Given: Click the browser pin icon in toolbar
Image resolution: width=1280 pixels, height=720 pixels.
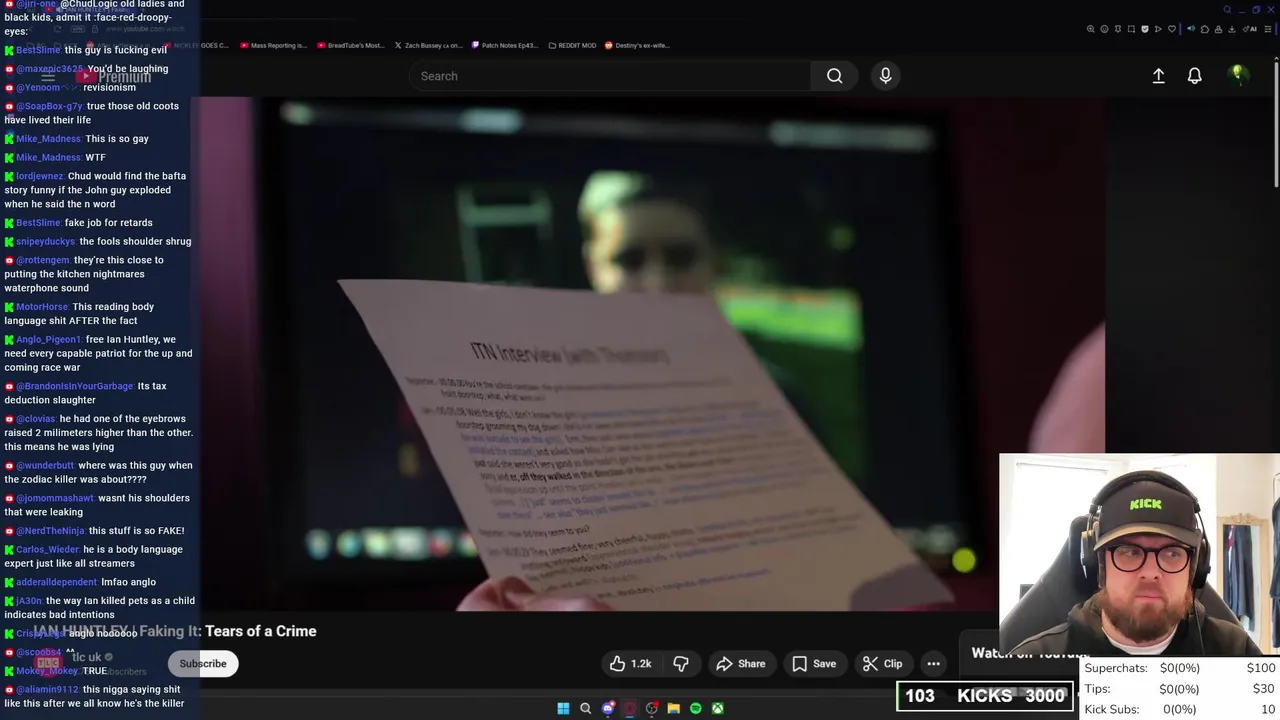Looking at the screenshot, I should click(x=1118, y=29).
